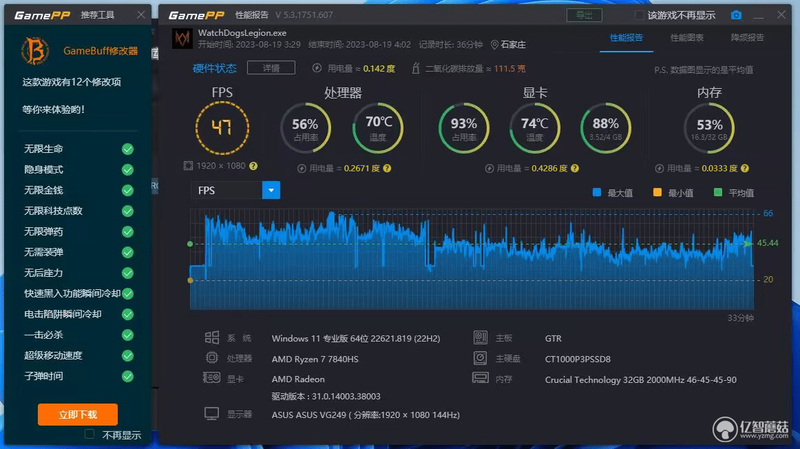
Task: Click the AMD Ryzen 7 7840HS text
Action: 315,359
